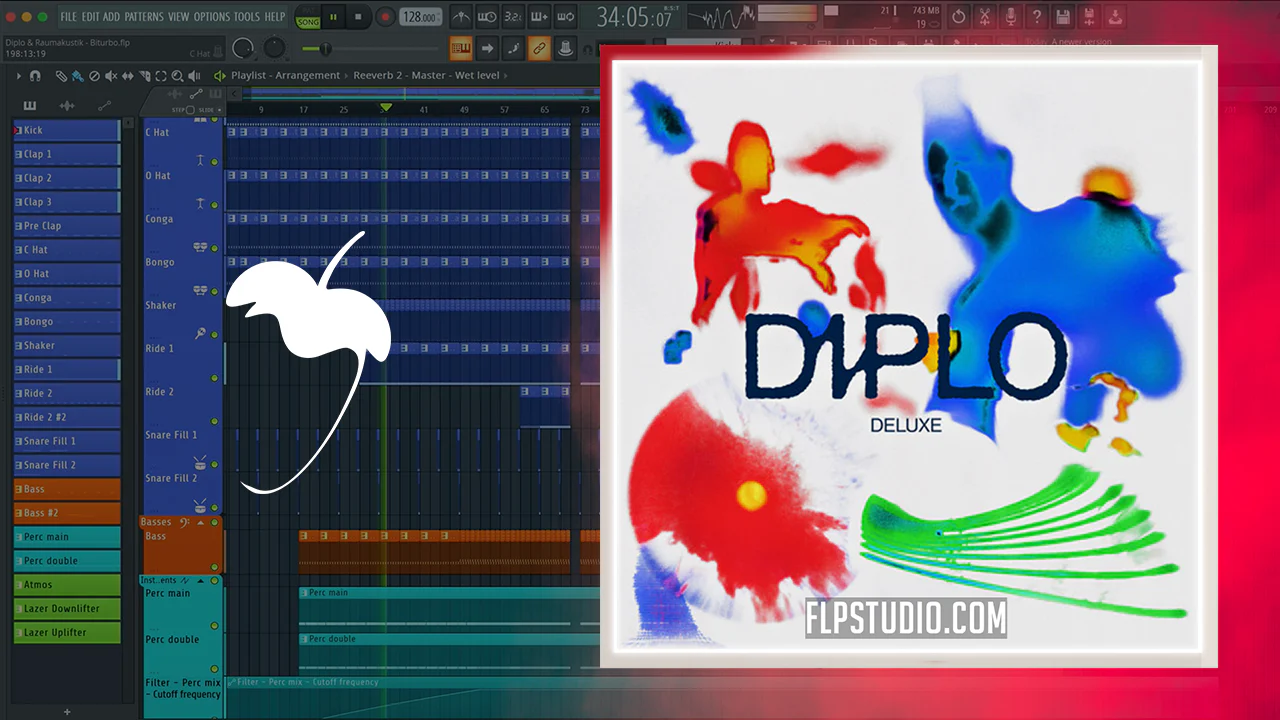The width and height of the screenshot is (1280, 720).
Task: Click the question mark help icon
Action: pyautogui.click(x=1037, y=17)
